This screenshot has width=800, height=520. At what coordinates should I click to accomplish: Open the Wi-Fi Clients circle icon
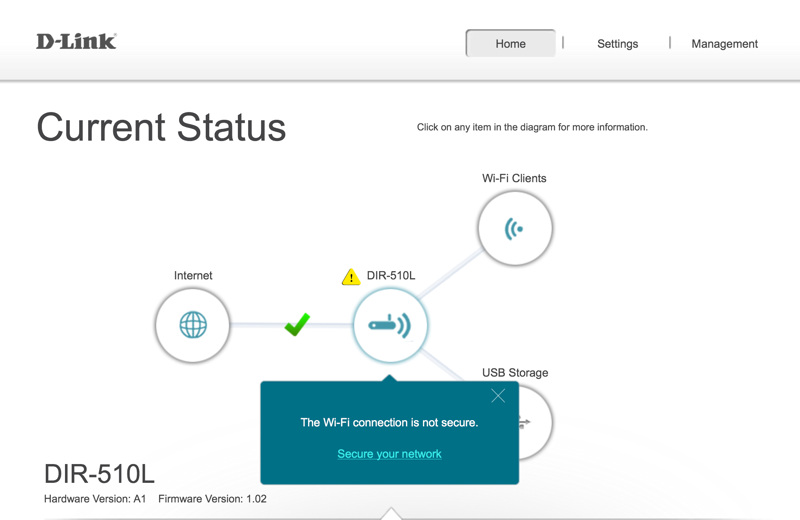(515, 228)
